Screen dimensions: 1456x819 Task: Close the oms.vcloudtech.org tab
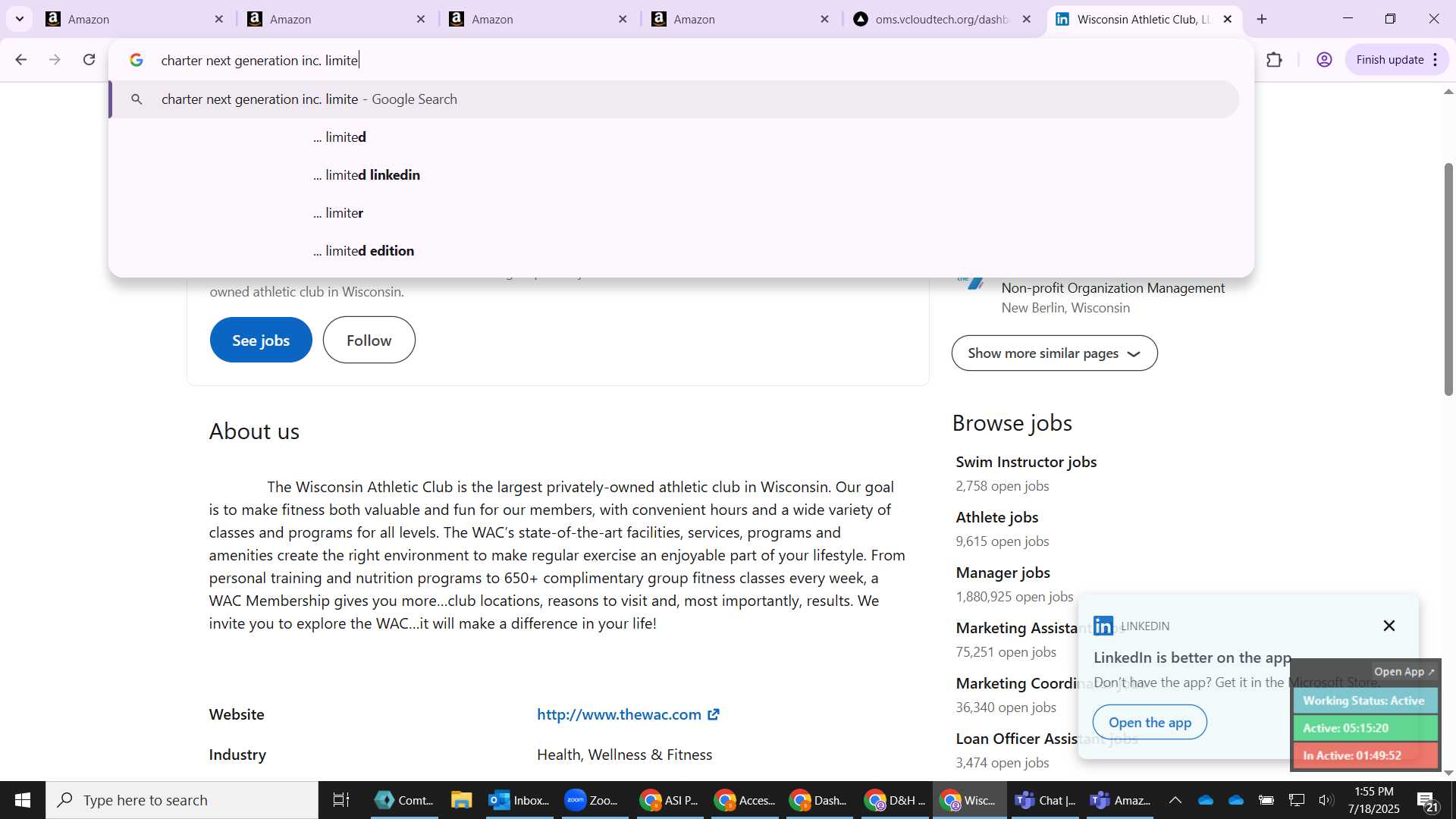tap(1027, 19)
